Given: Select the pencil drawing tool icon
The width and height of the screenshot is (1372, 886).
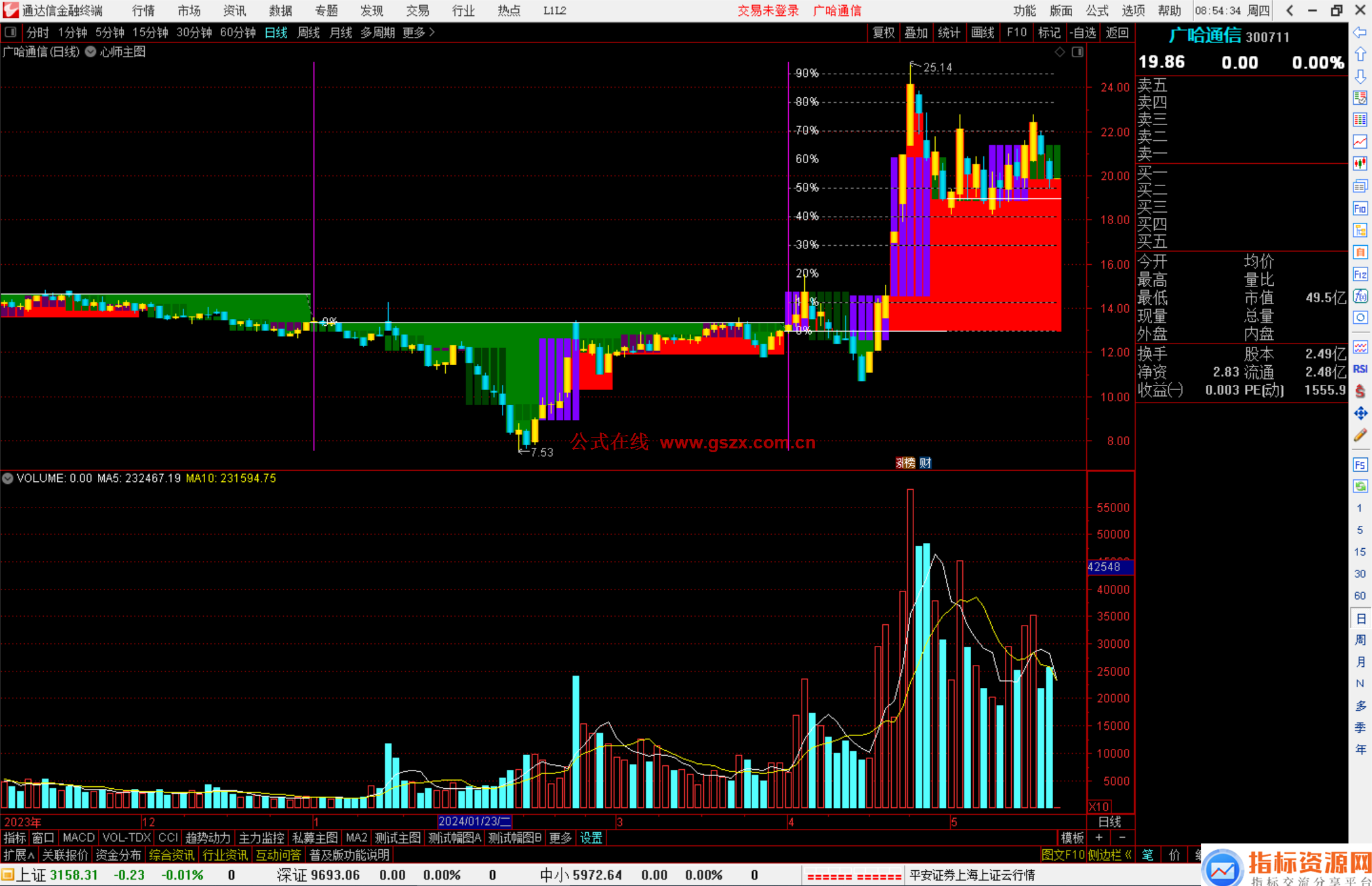Looking at the screenshot, I should point(1360,436).
